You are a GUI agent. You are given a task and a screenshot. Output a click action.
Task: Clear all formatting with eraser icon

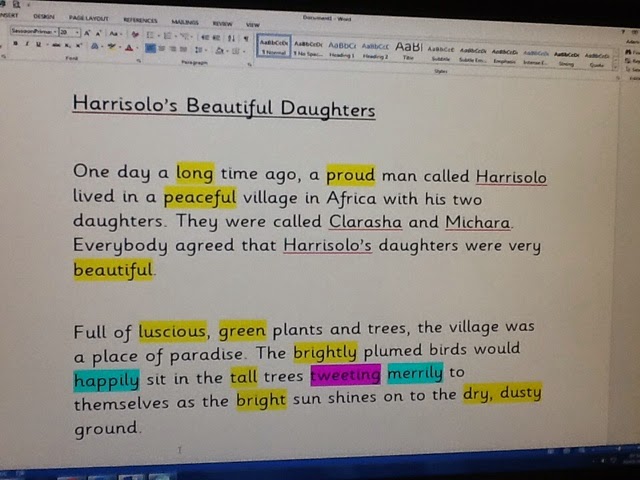[135, 35]
